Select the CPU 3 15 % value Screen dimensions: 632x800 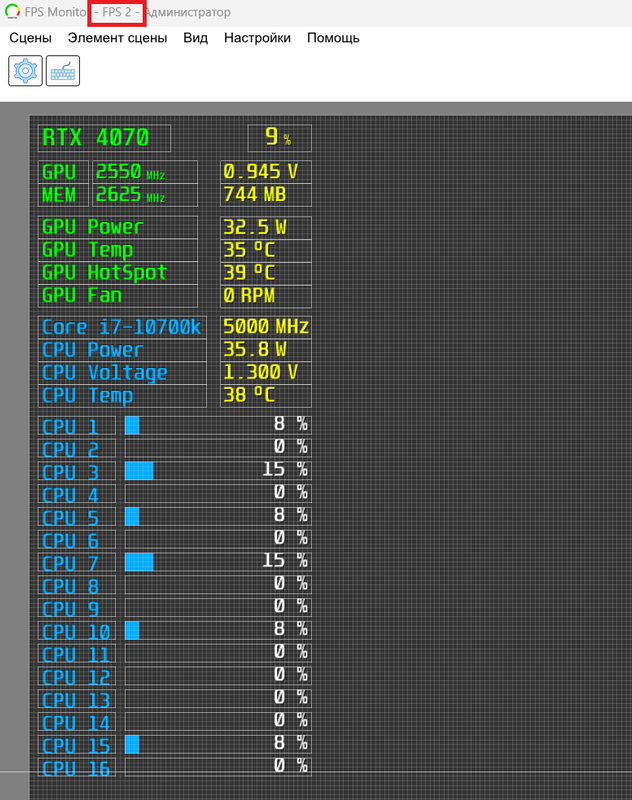pyautogui.click(x=285, y=470)
